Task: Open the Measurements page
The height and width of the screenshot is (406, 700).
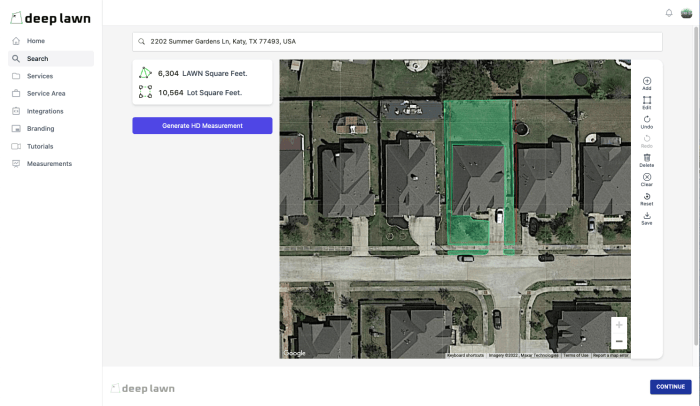Action: pyautogui.click(x=51, y=163)
